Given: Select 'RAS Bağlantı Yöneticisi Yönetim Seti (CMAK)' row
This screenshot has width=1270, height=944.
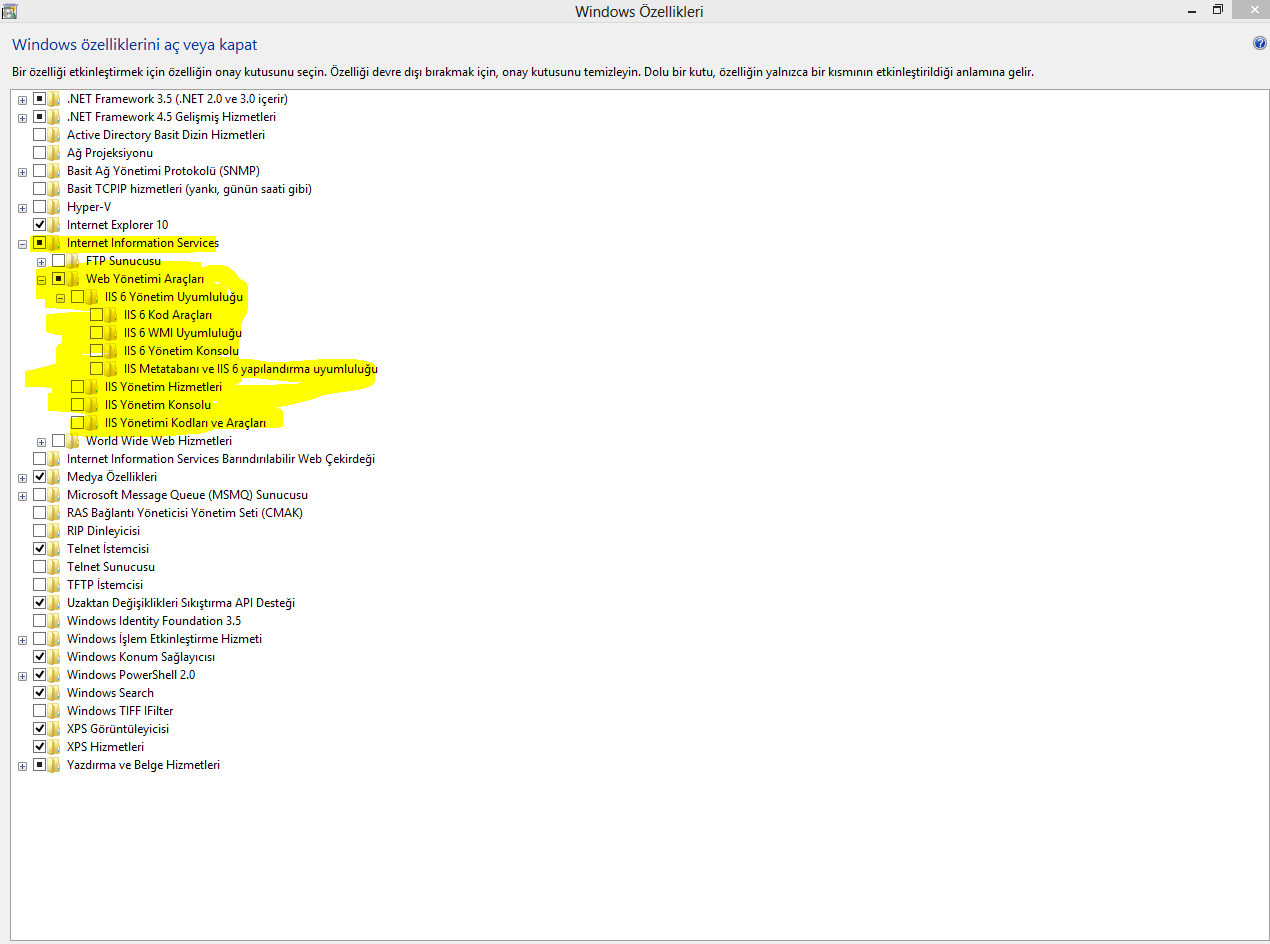Looking at the screenshot, I should point(185,513).
